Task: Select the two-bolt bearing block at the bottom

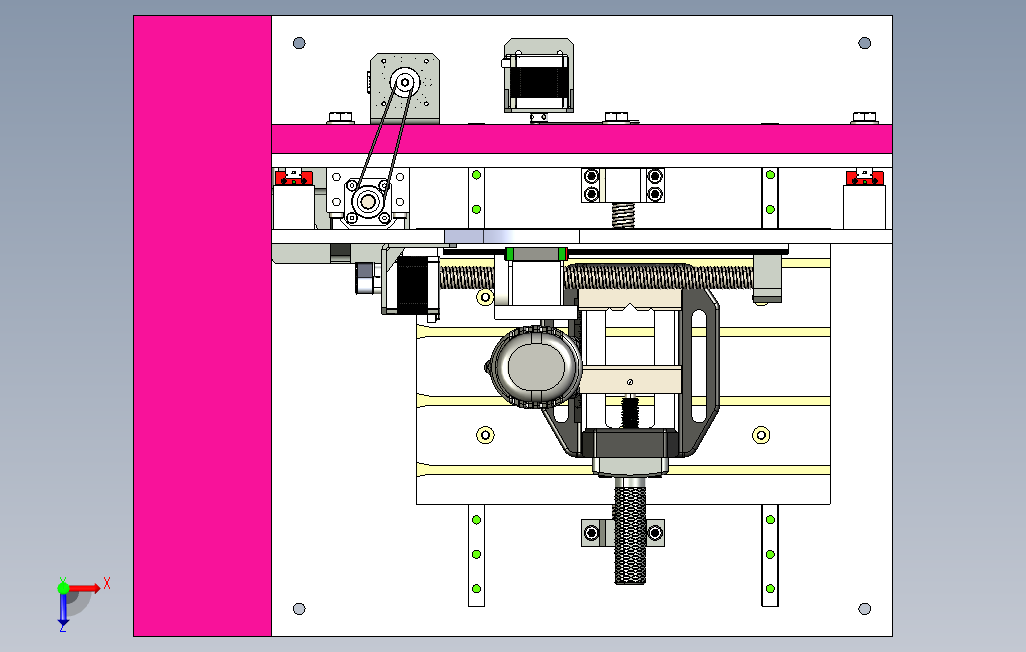Action: click(x=623, y=533)
